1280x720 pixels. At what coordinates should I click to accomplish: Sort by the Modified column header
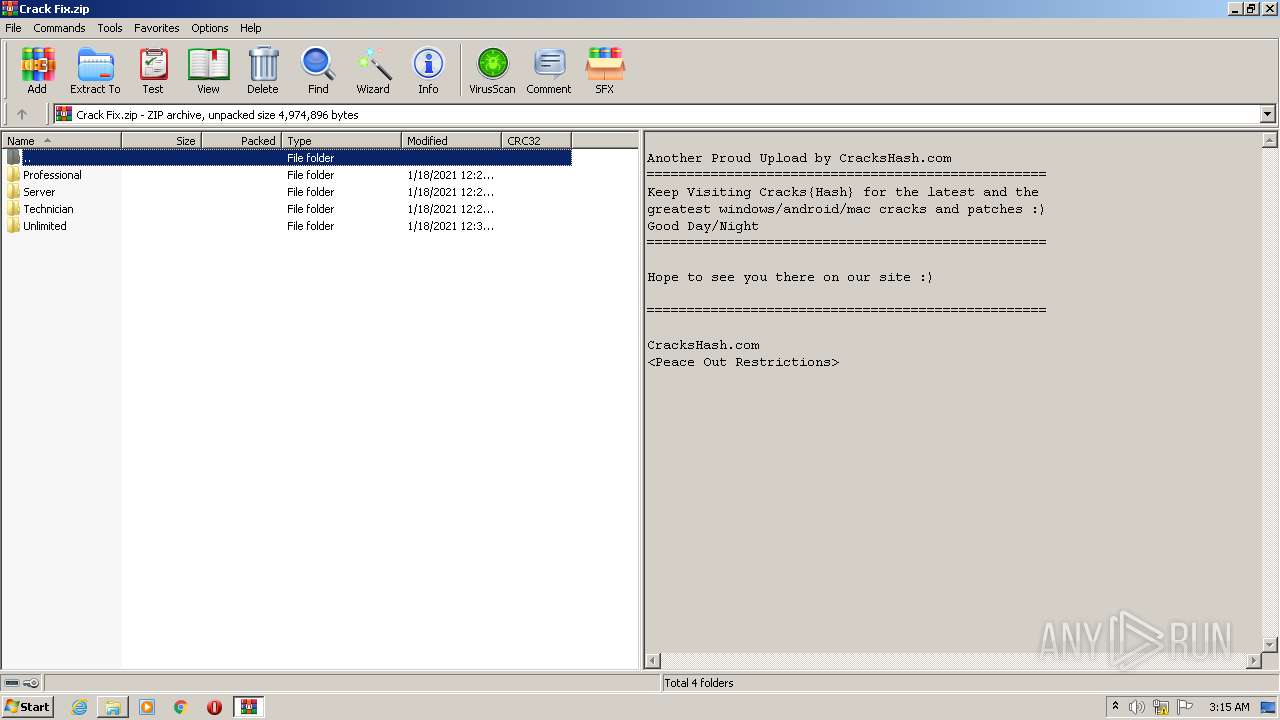point(451,141)
